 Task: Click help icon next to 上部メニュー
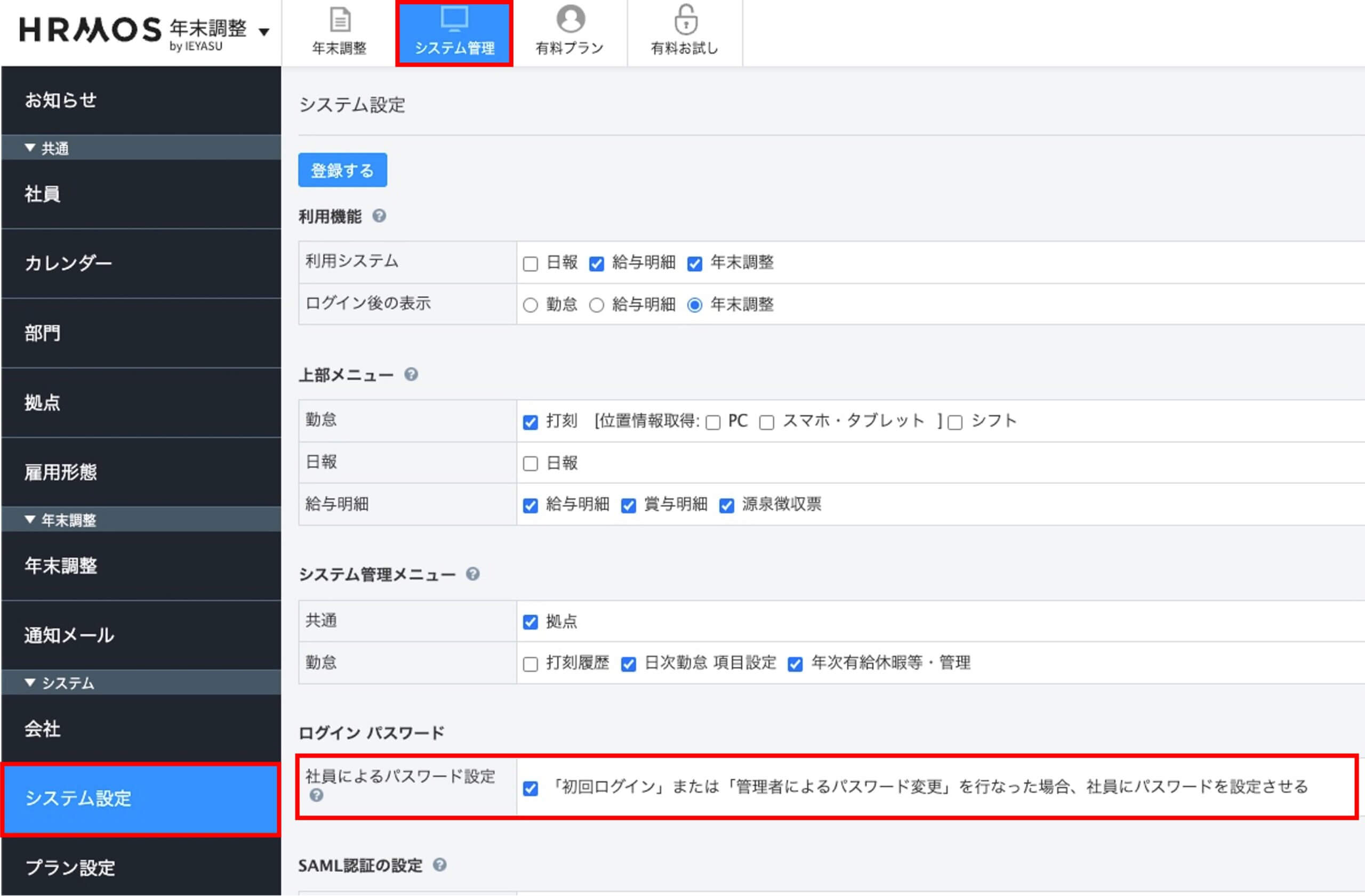411,374
